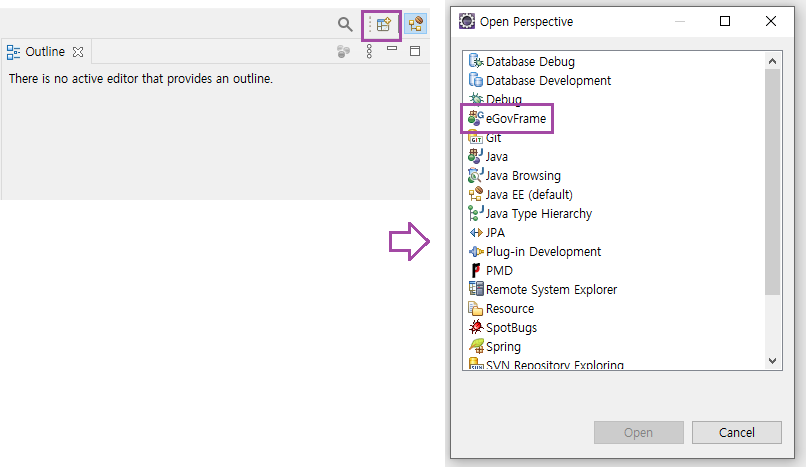The height and width of the screenshot is (468, 806).
Task: Click the perspective list scrollbar thumb
Action: click(772, 182)
